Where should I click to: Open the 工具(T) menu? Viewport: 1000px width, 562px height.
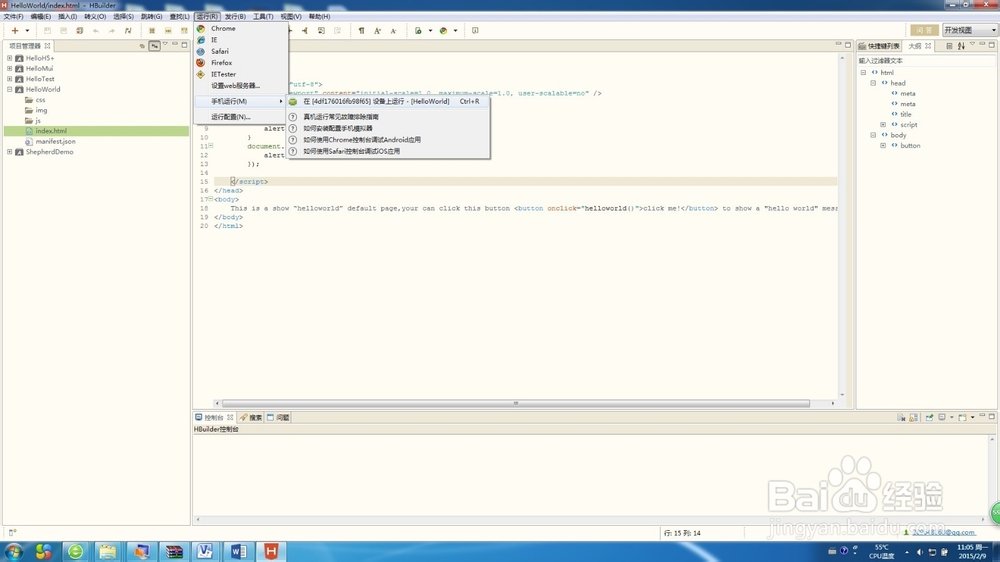263,17
